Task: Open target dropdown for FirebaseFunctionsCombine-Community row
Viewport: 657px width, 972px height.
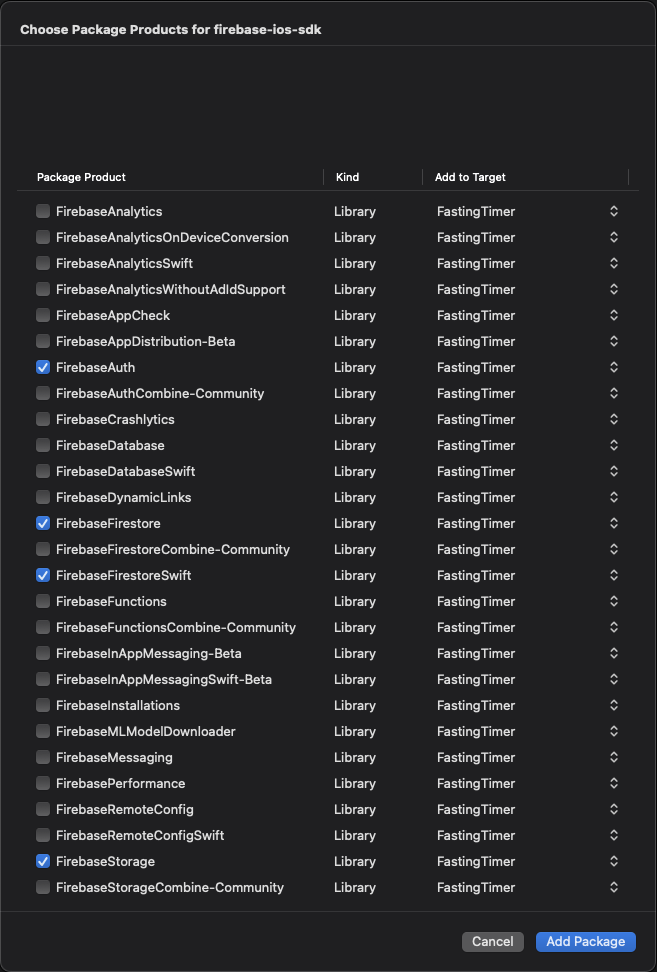Action: (x=614, y=627)
